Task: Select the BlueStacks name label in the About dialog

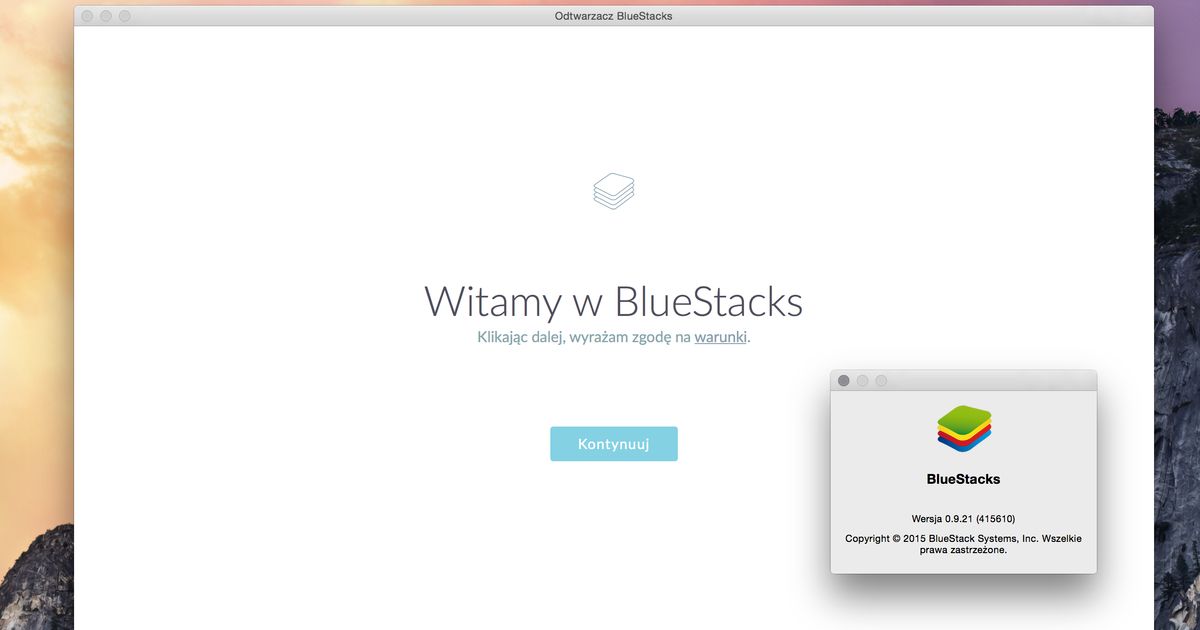Action: coord(963,478)
